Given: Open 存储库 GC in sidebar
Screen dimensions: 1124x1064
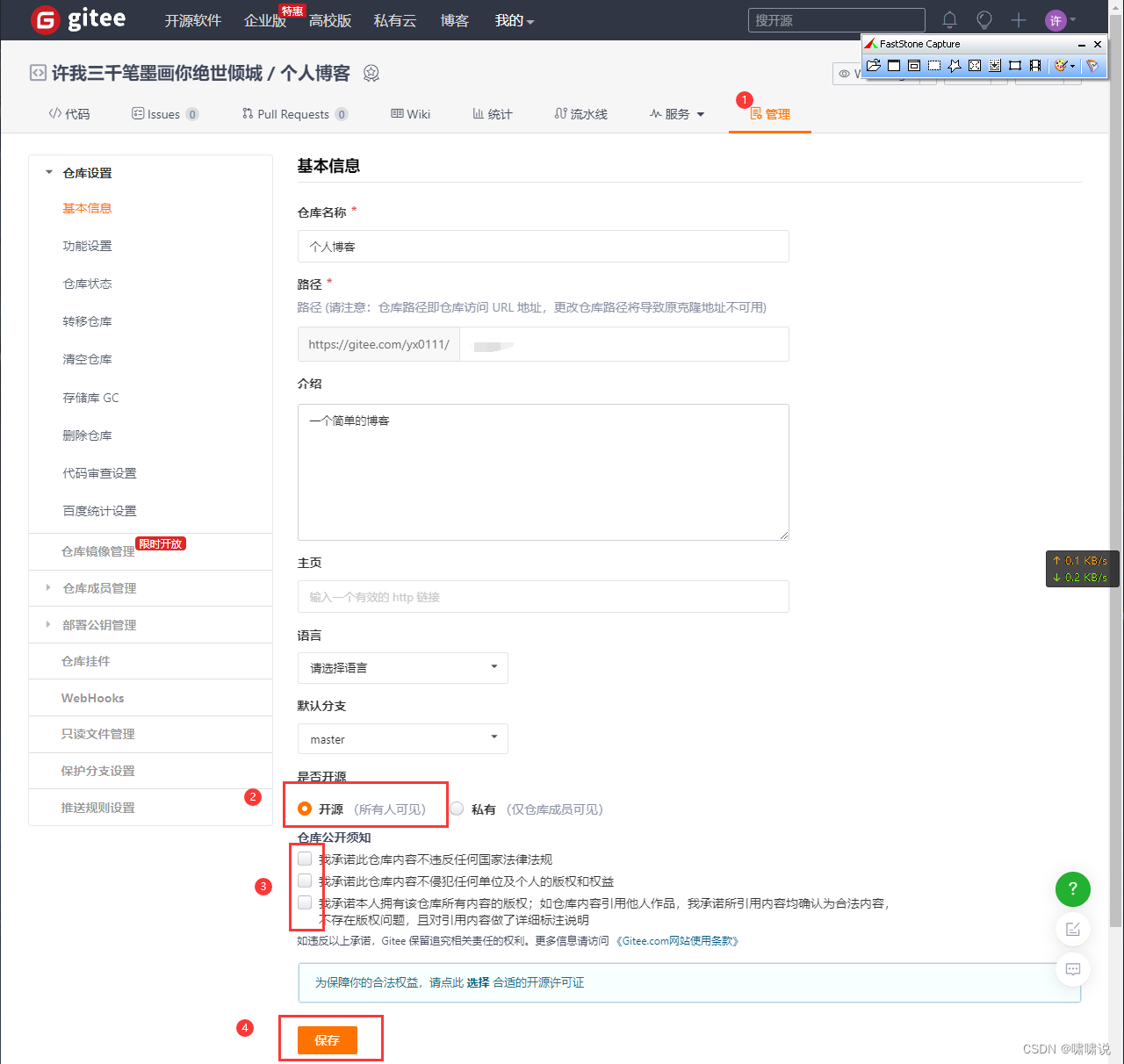Looking at the screenshot, I should tap(90, 398).
